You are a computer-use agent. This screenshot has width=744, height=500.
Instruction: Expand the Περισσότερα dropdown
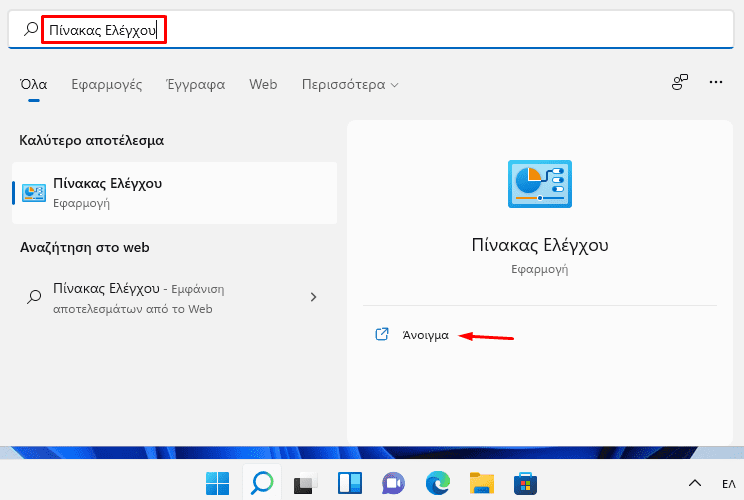click(350, 84)
